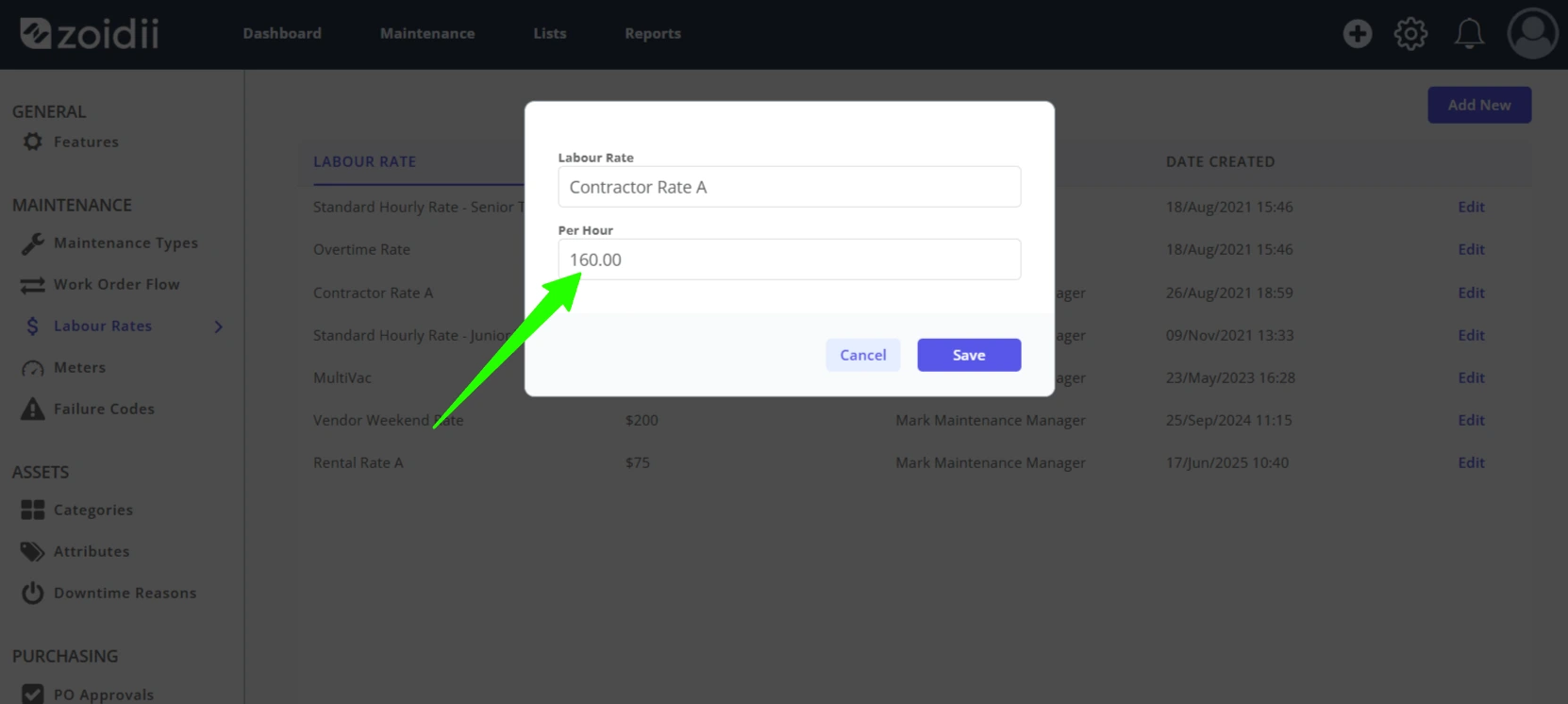This screenshot has height=704, width=1568.
Task: Open PO Approvals page
Action: click(x=103, y=695)
